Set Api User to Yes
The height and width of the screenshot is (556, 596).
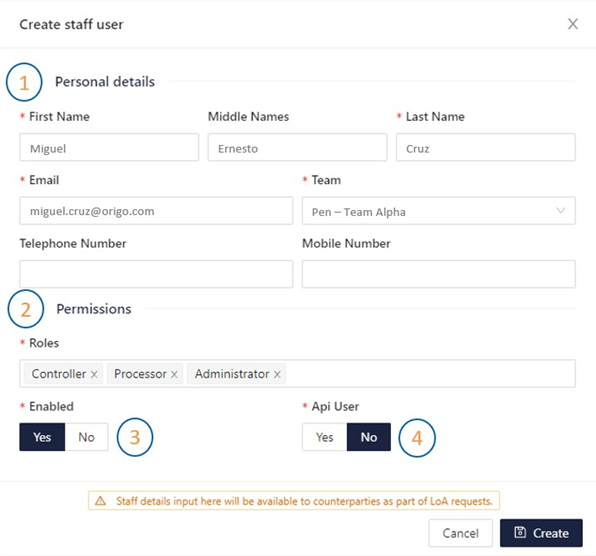pos(324,437)
